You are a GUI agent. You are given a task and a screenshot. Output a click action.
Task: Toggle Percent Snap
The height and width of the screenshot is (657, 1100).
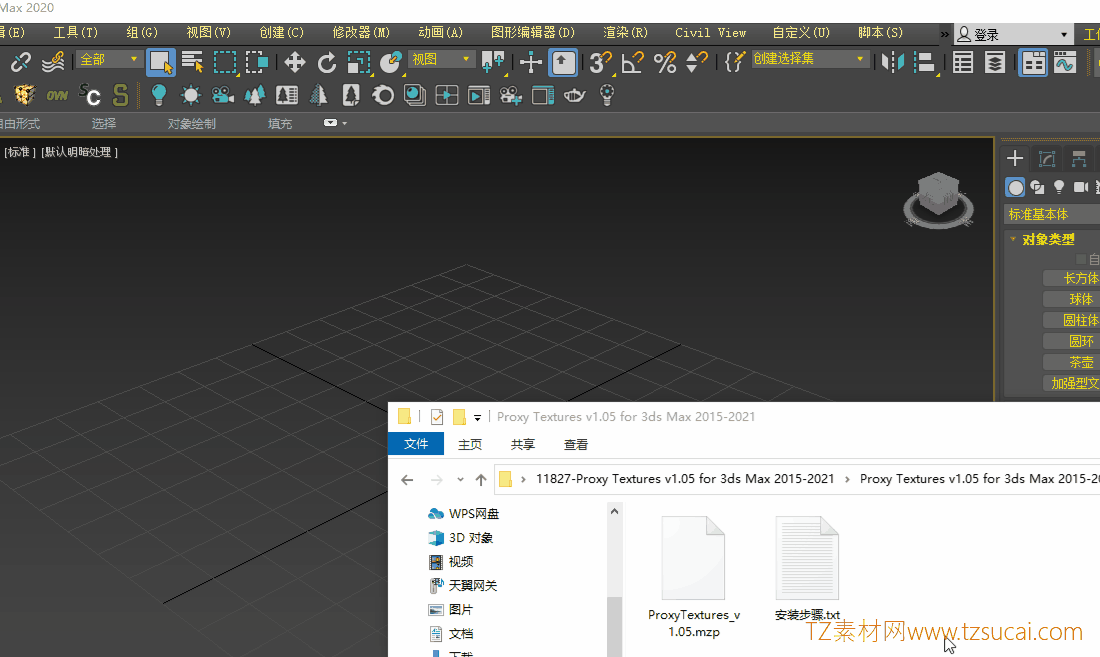[x=664, y=62]
